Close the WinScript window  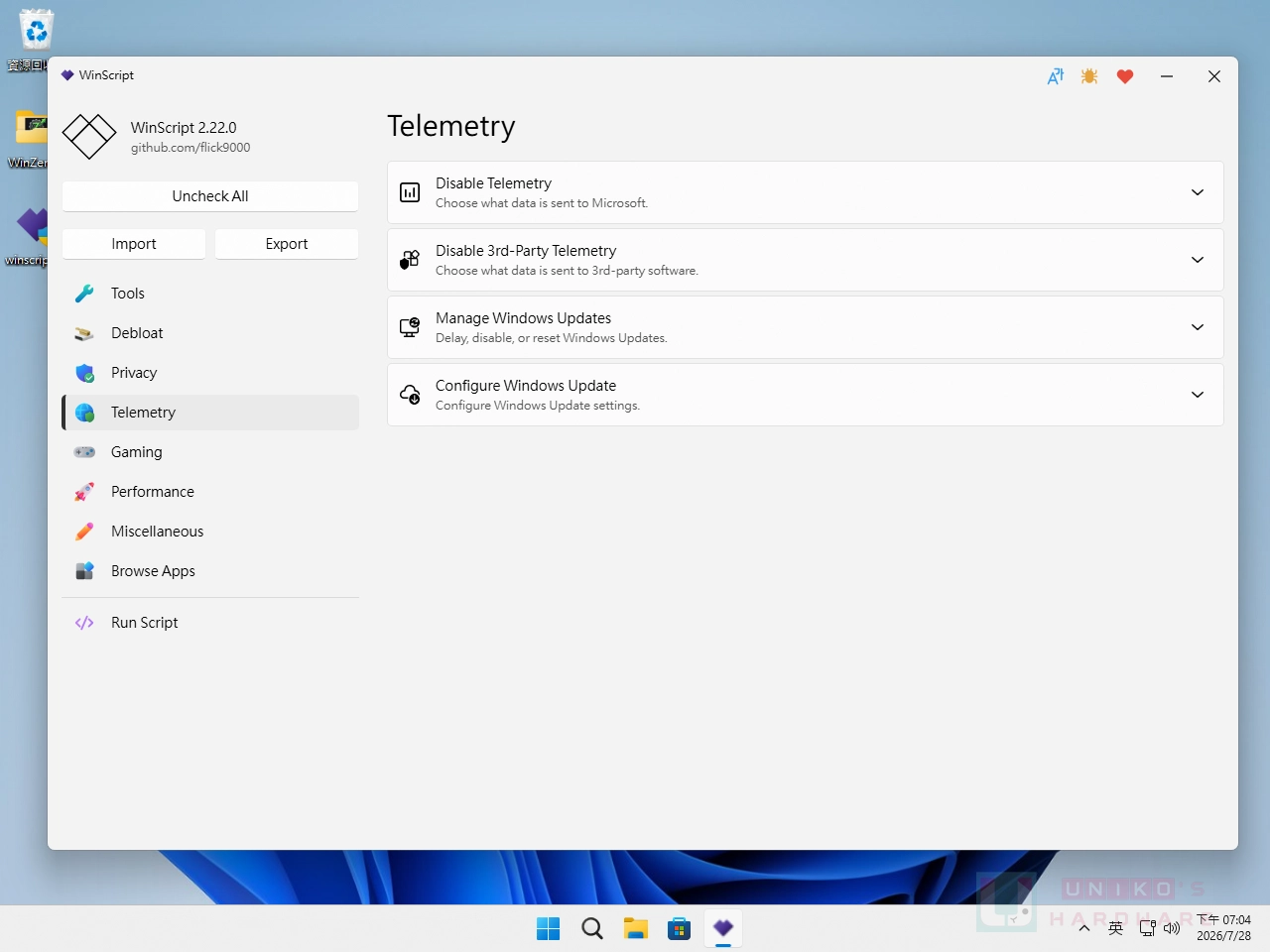pyautogui.click(x=1214, y=76)
